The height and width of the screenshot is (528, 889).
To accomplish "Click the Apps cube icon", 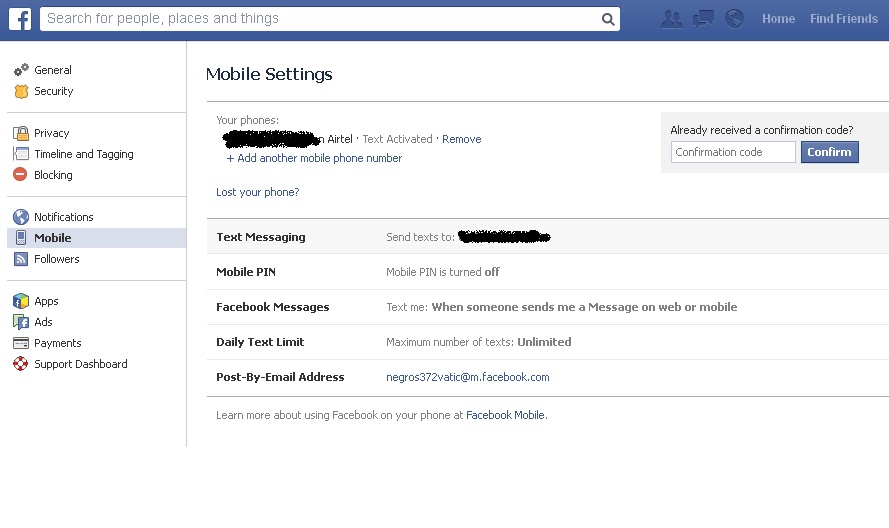I will (x=21, y=301).
